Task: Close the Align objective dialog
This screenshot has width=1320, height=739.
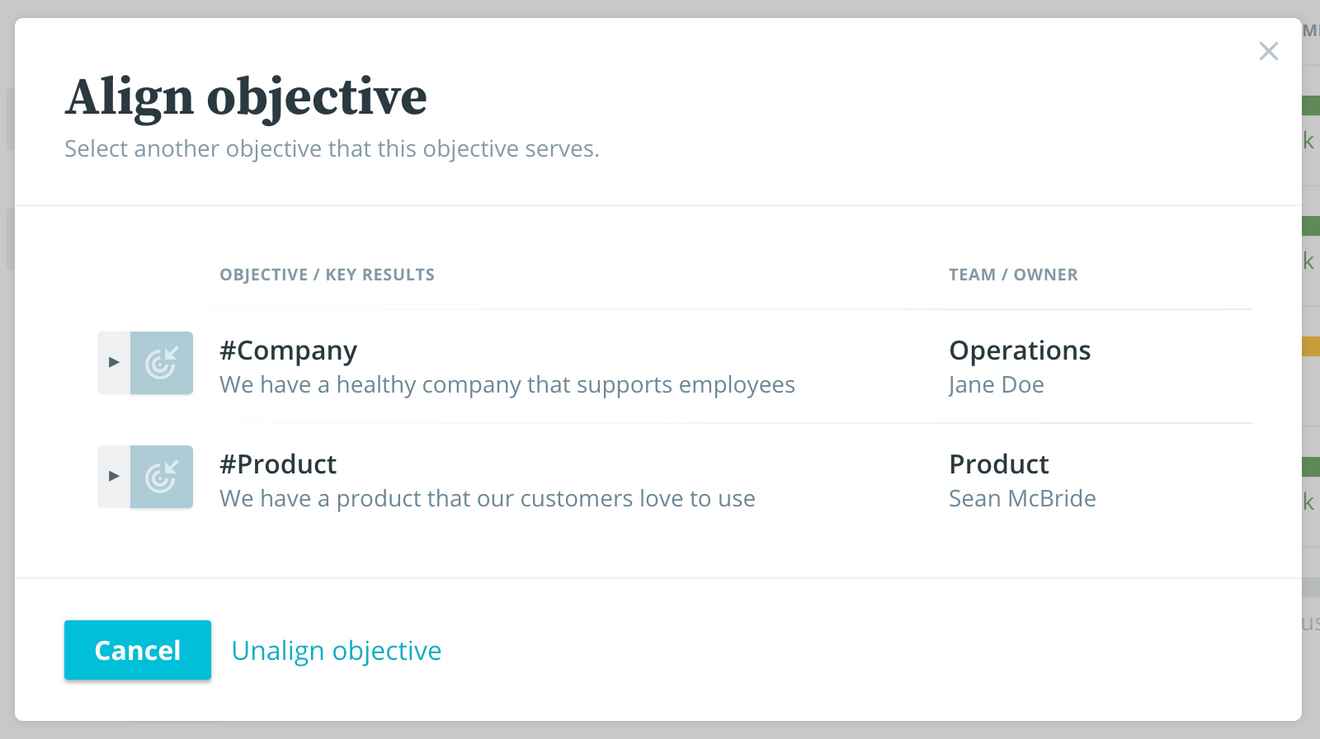Action: 1268,51
